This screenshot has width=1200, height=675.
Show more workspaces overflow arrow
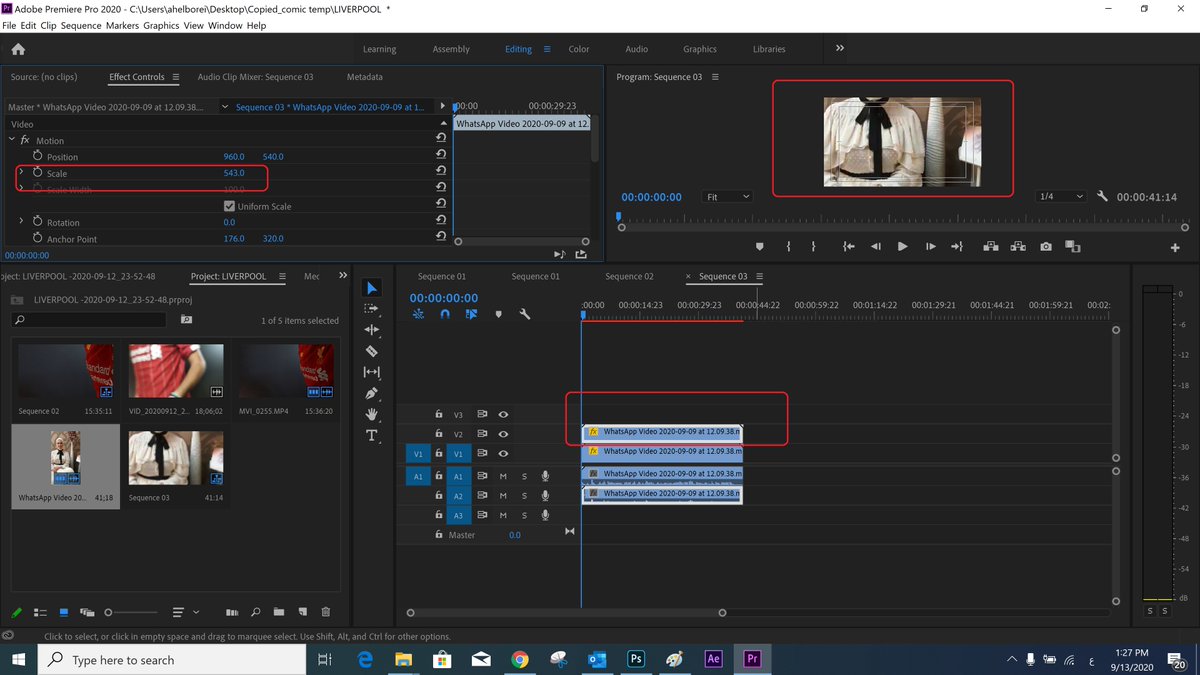[x=840, y=48]
